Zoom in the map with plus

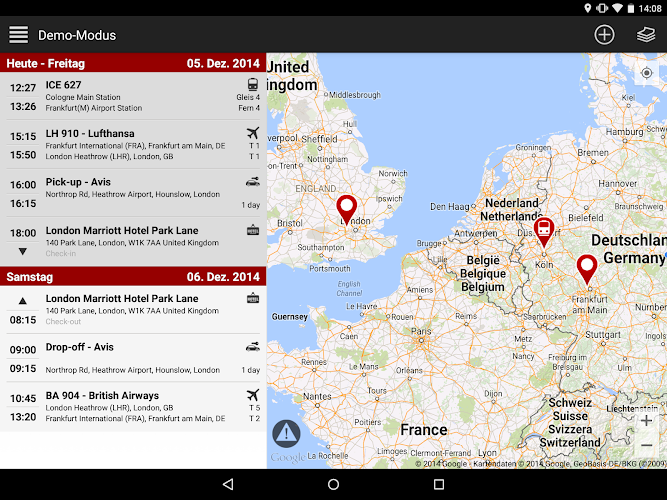[x=646, y=421]
